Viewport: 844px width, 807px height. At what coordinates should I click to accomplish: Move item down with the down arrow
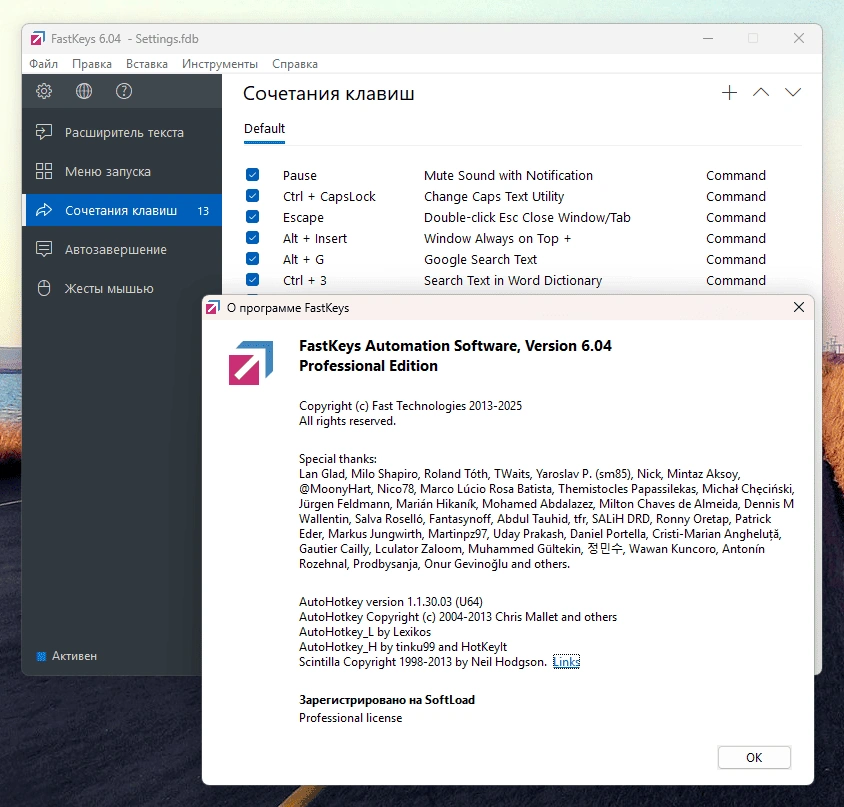tap(792, 93)
